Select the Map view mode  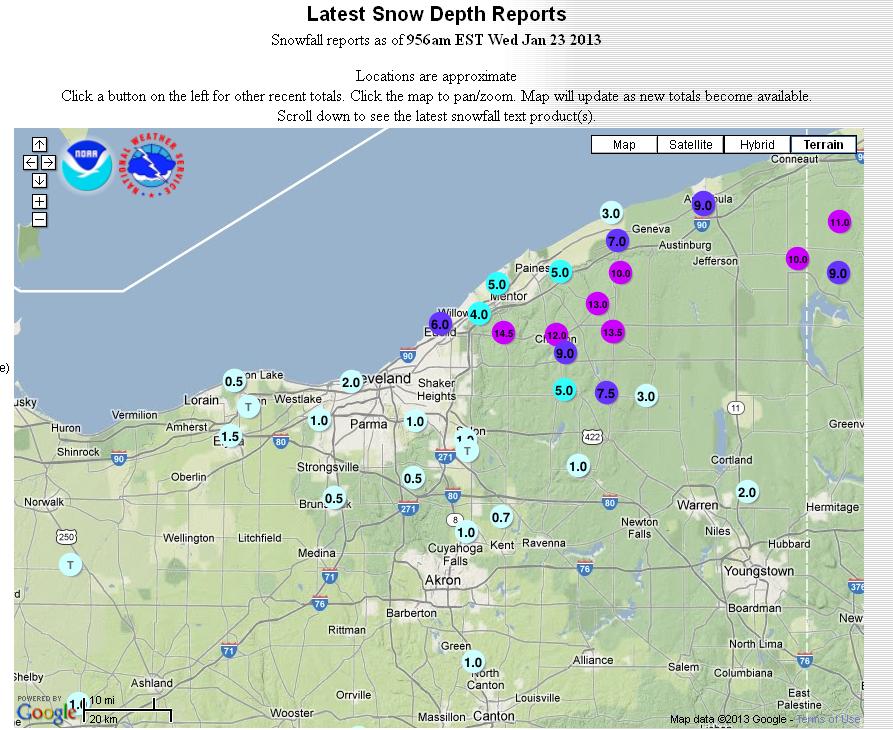[x=623, y=144]
